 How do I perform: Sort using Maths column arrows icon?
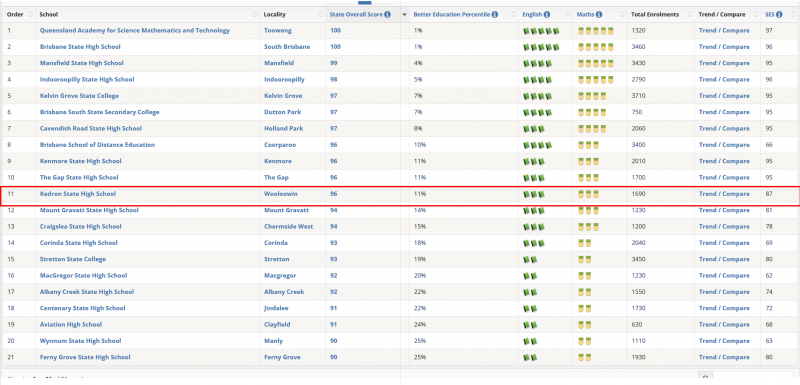tap(622, 15)
